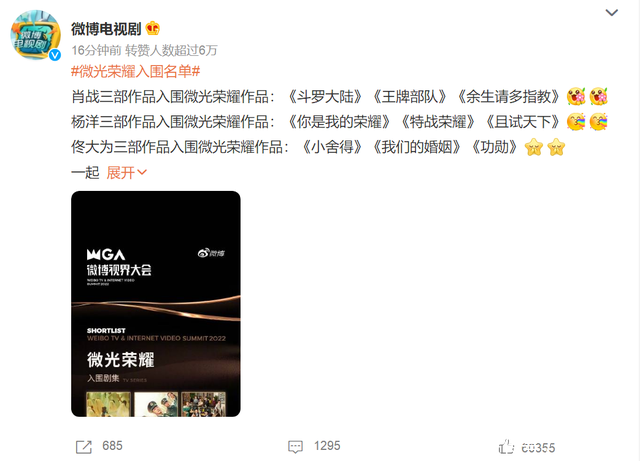
Task: Open the 微博电视剧 profile avatar
Action: pos(35,35)
